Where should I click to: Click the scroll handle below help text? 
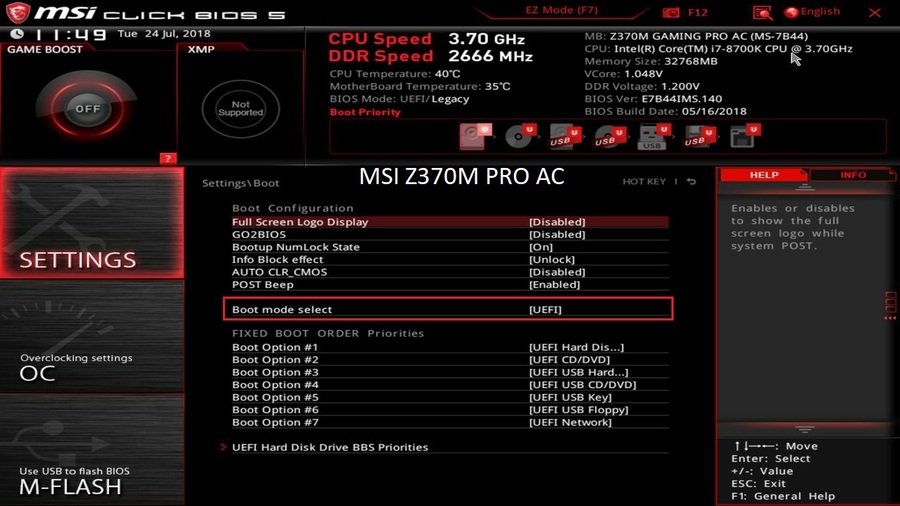tap(804, 430)
